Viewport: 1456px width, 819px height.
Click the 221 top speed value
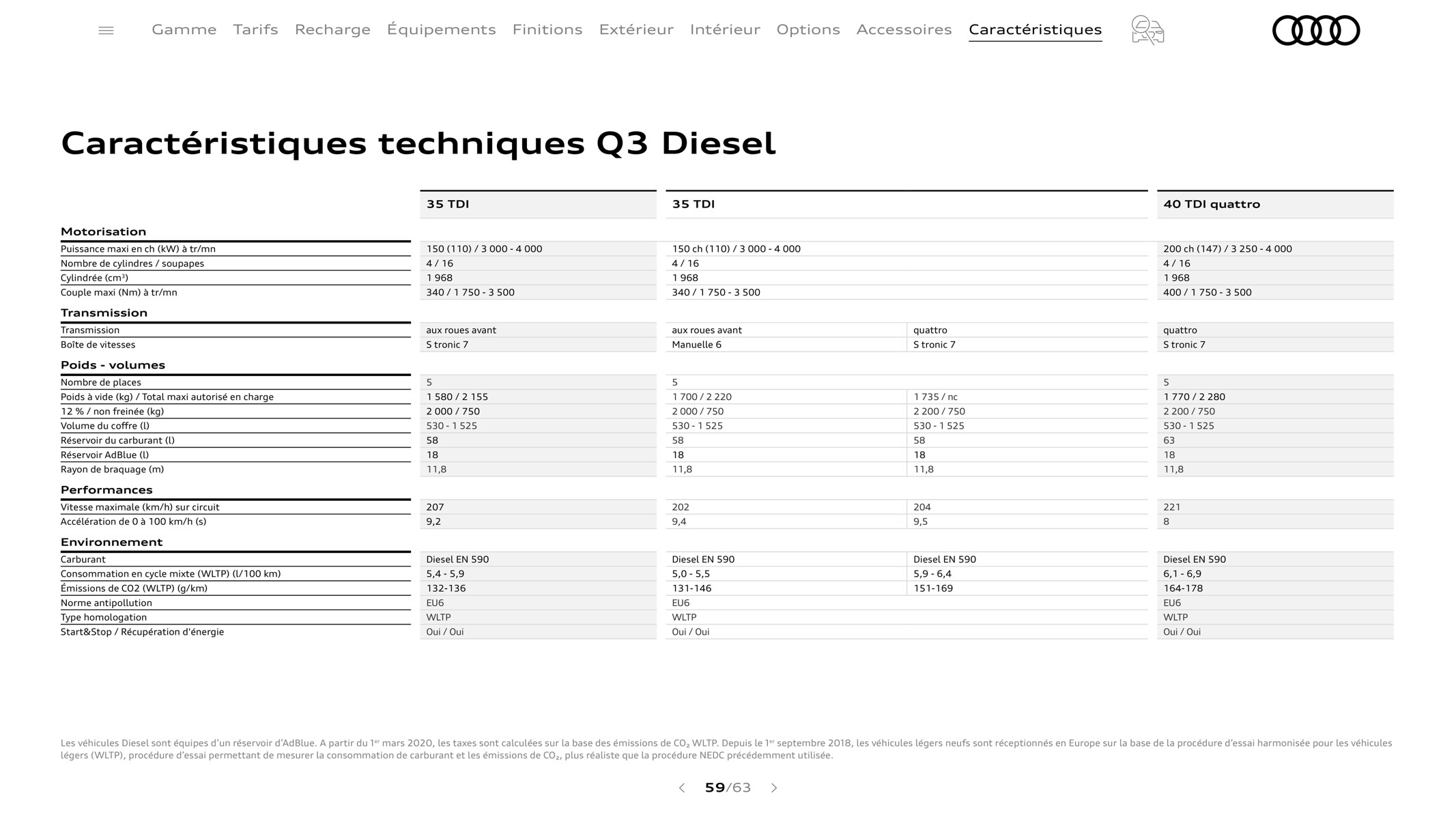(1171, 507)
